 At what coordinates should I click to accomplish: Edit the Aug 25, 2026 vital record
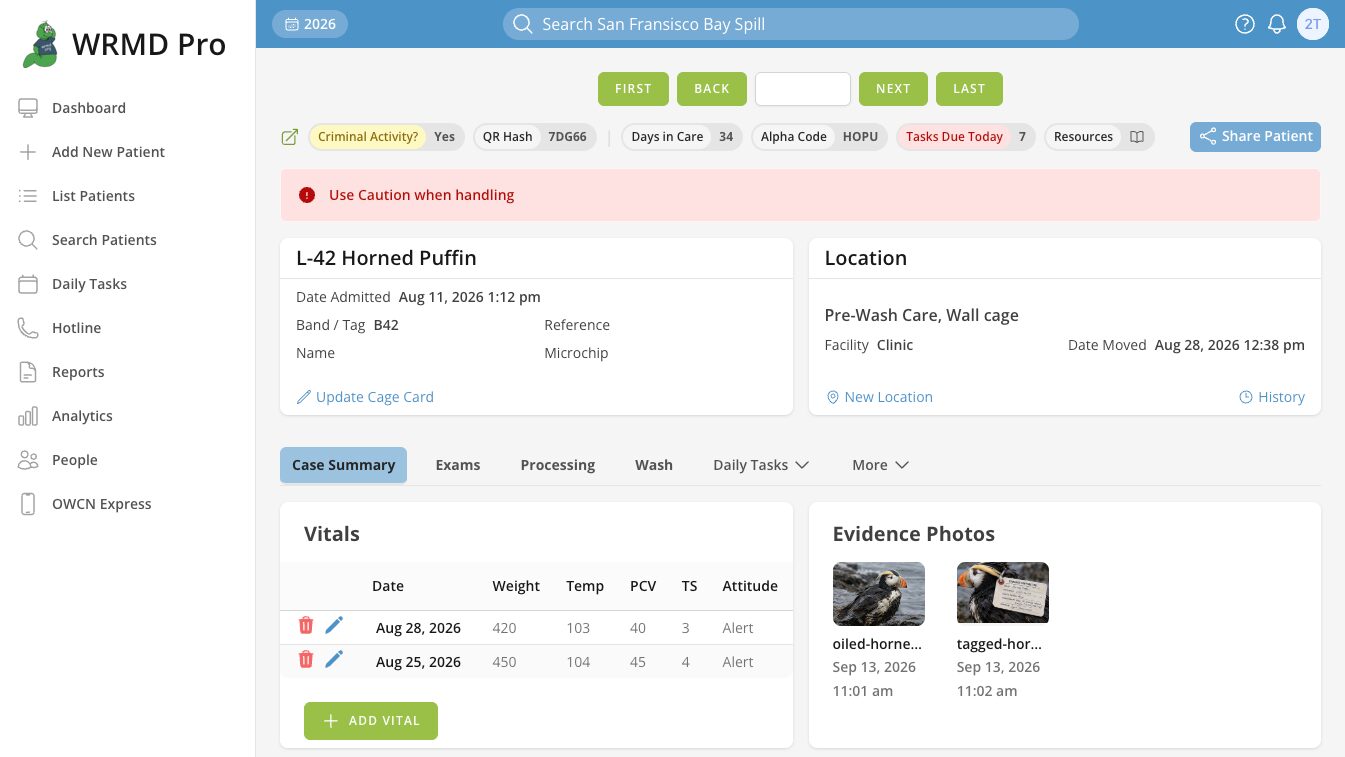(x=334, y=659)
